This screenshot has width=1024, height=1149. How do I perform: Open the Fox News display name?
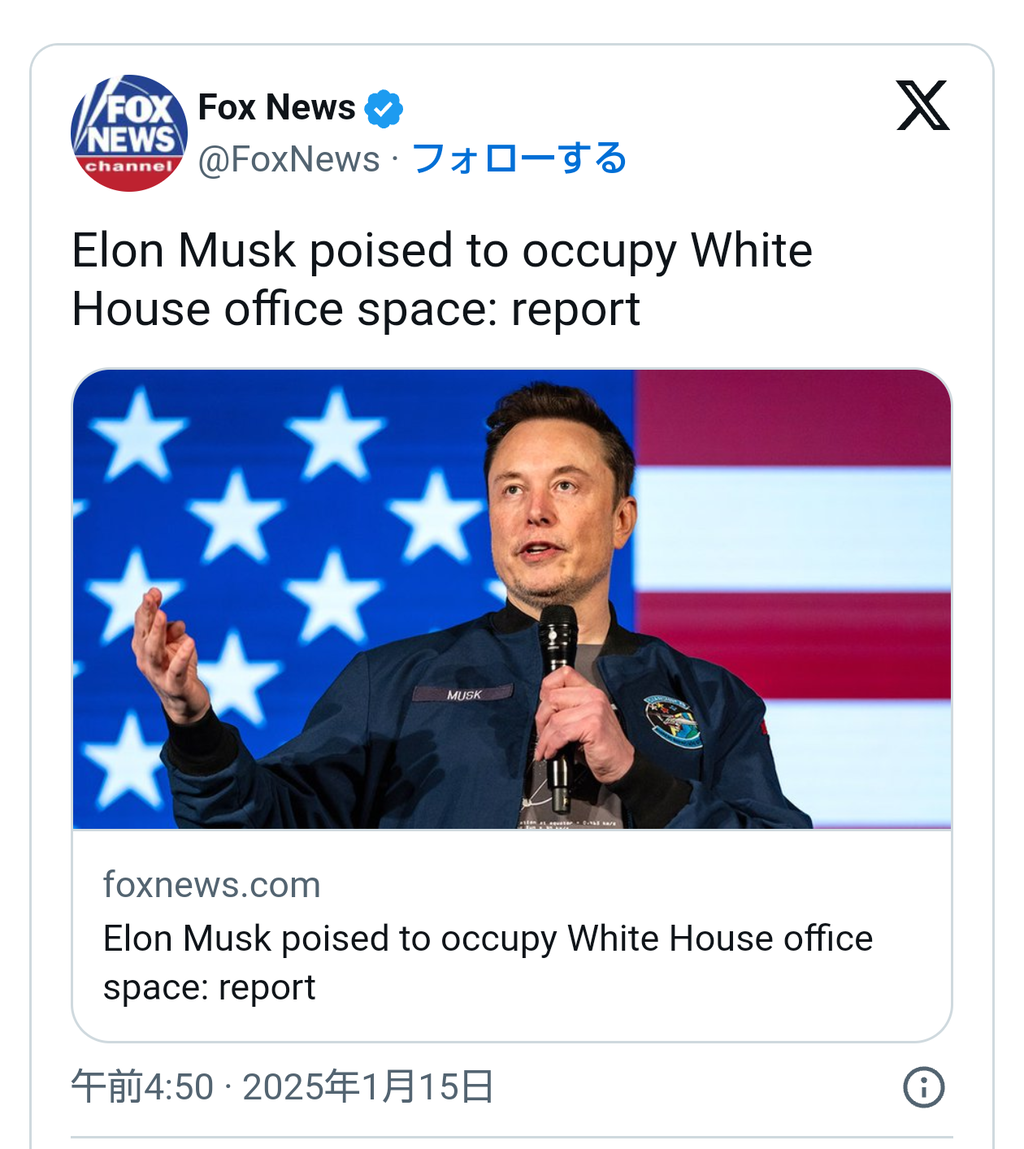[277, 107]
